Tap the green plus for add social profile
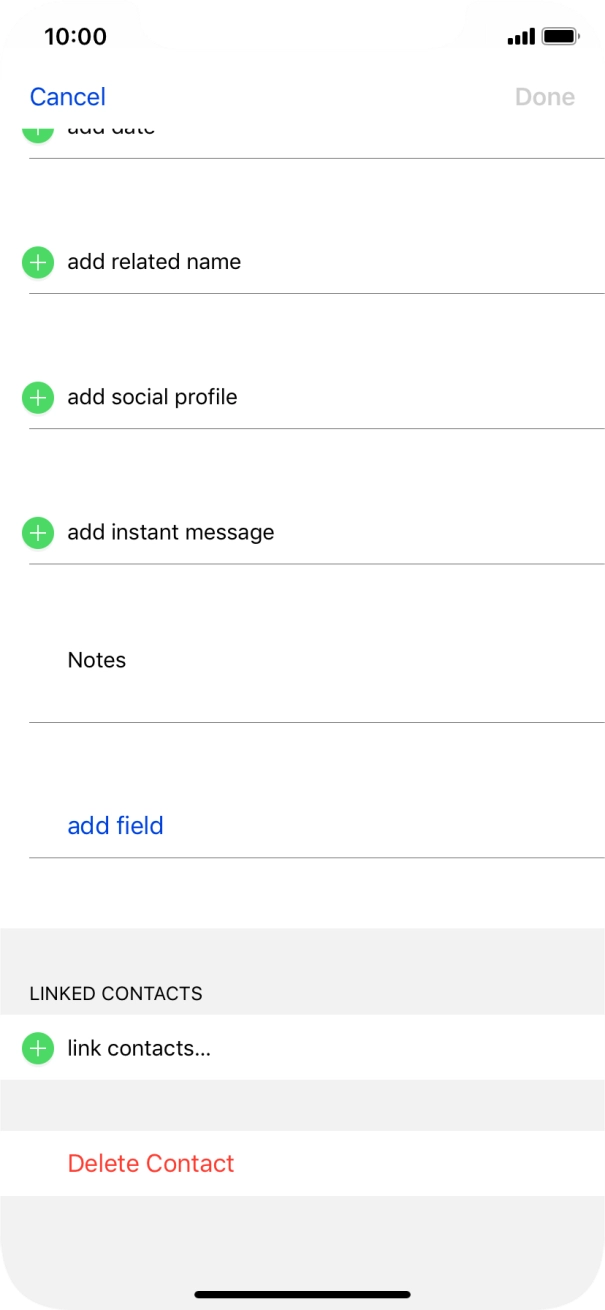605x1310 pixels. click(x=37, y=397)
